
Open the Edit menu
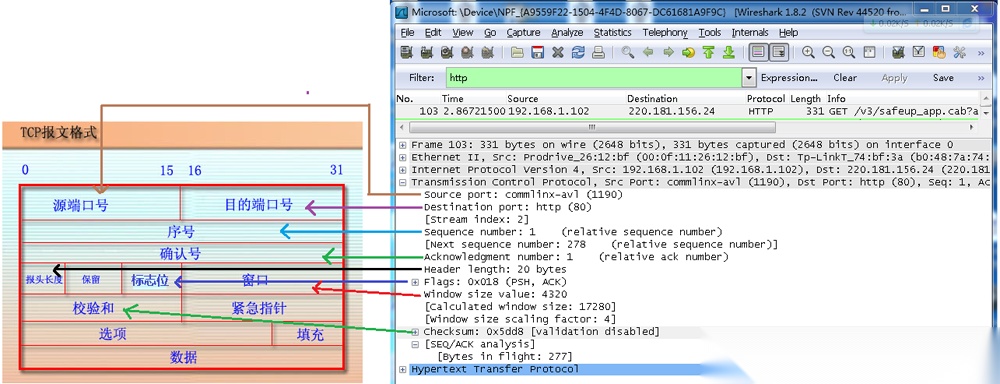(433, 33)
